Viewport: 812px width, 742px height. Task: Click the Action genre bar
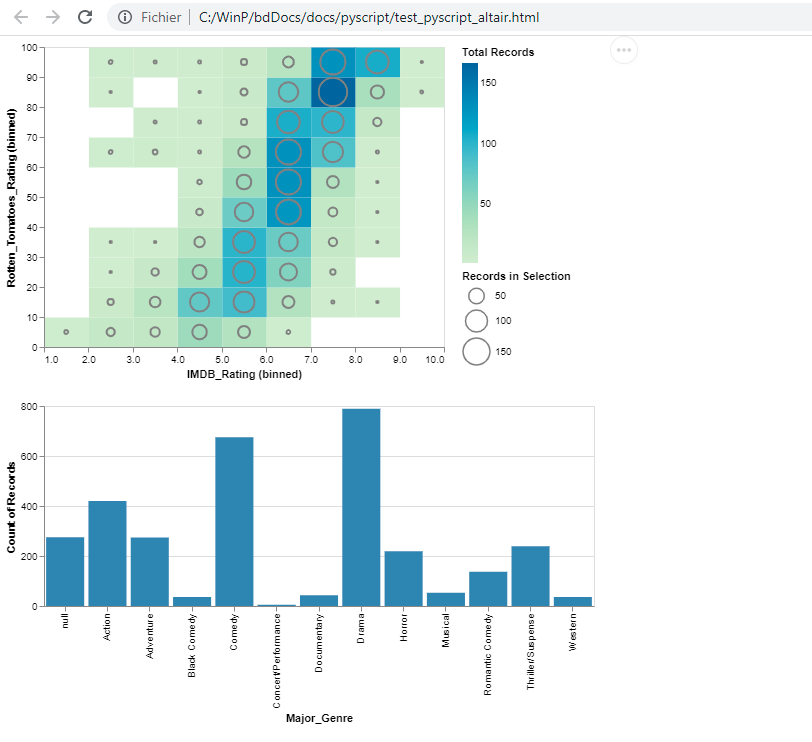tap(106, 550)
